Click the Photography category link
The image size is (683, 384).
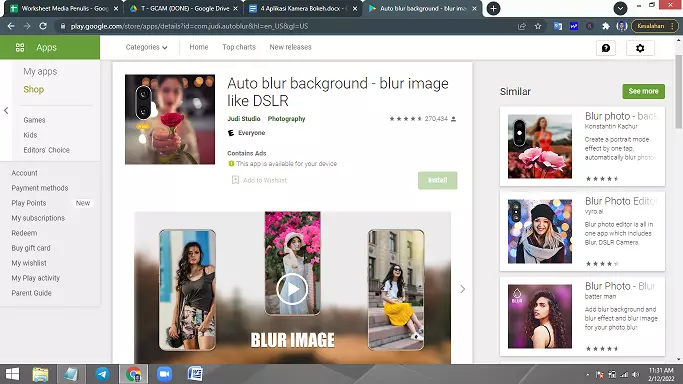tap(286, 118)
